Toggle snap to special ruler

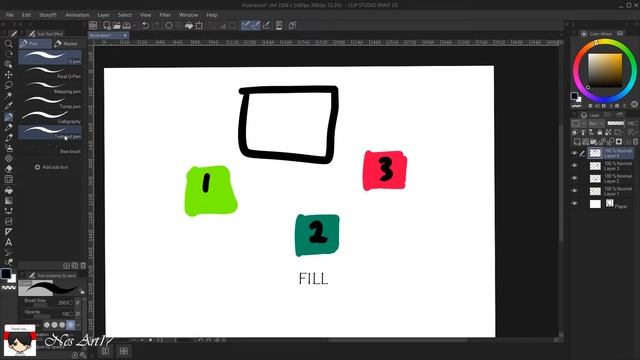click(x=256, y=25)
